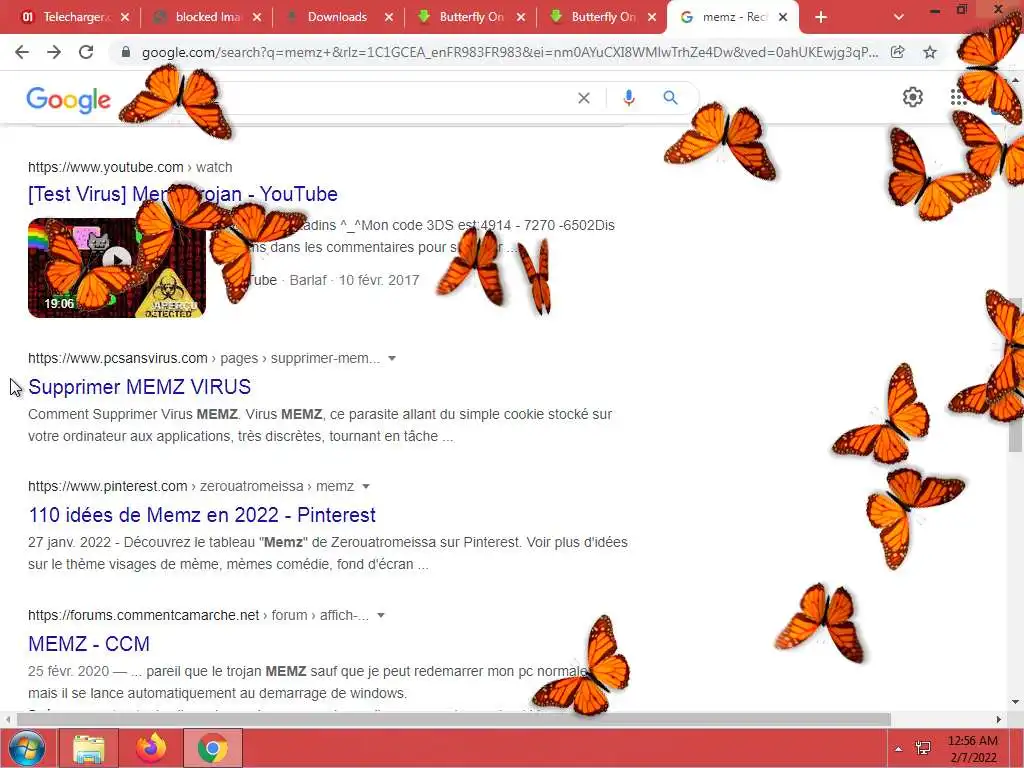The image size is (1024, 768).
Task: Switch to the second Butterfly On tab
Action: click(x=594, y=18)
